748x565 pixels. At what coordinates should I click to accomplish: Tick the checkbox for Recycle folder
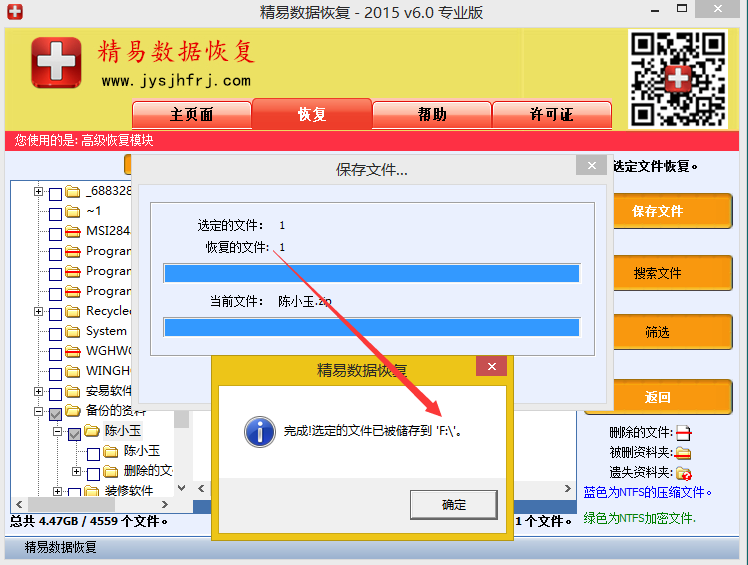(55, 314)
